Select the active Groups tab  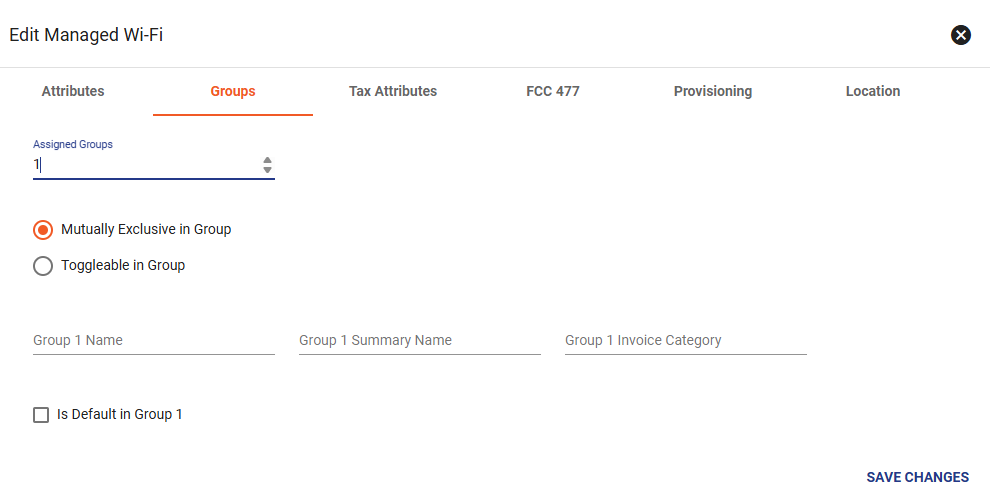pyautogui.click(x=233, y=91)
